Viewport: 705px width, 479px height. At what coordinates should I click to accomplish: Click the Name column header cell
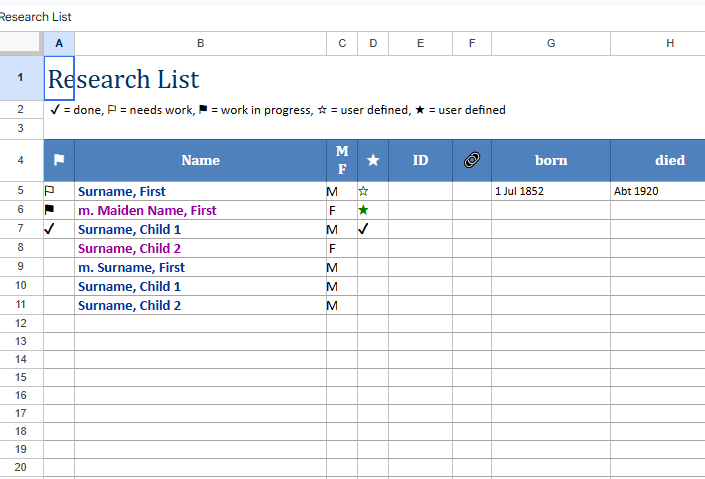200,160
